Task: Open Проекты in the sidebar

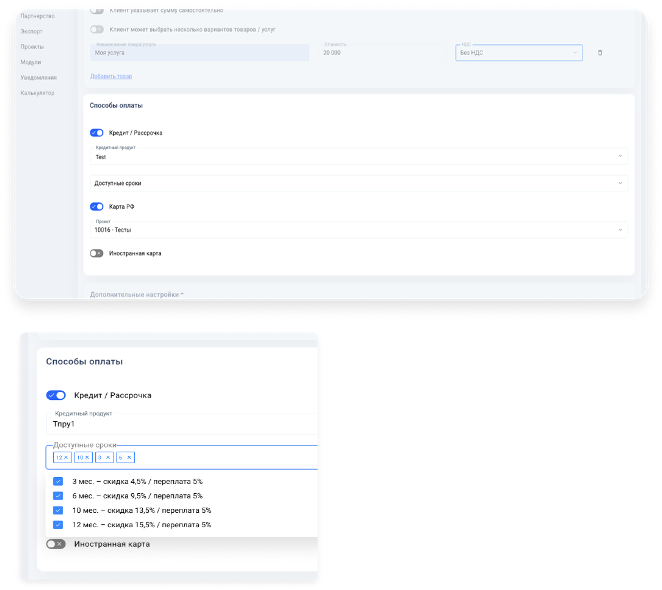Action: [x=32, y=46]
